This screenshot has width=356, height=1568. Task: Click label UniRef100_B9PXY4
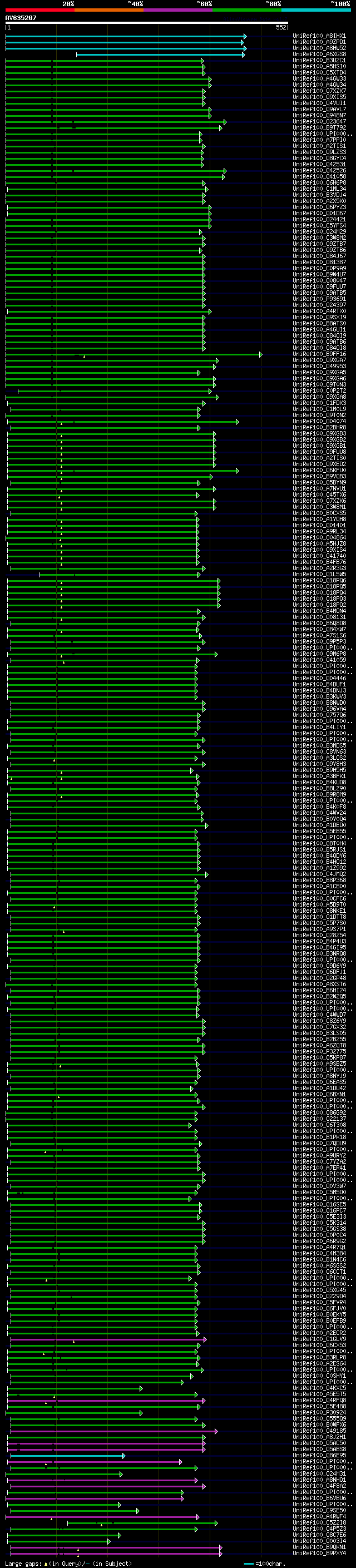(319, 1554)
